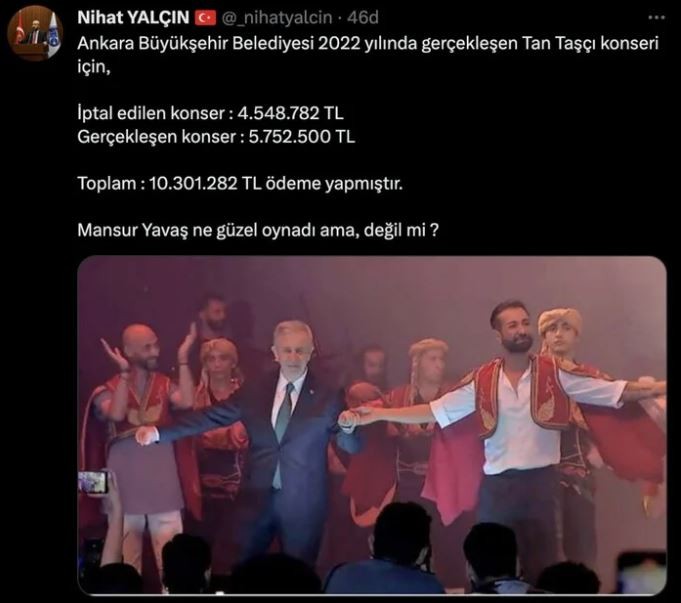Click the Toplam 10.301.282 TL line
Image resolution: width=681 pixels, height=603 pixels.
coord(240,184)
